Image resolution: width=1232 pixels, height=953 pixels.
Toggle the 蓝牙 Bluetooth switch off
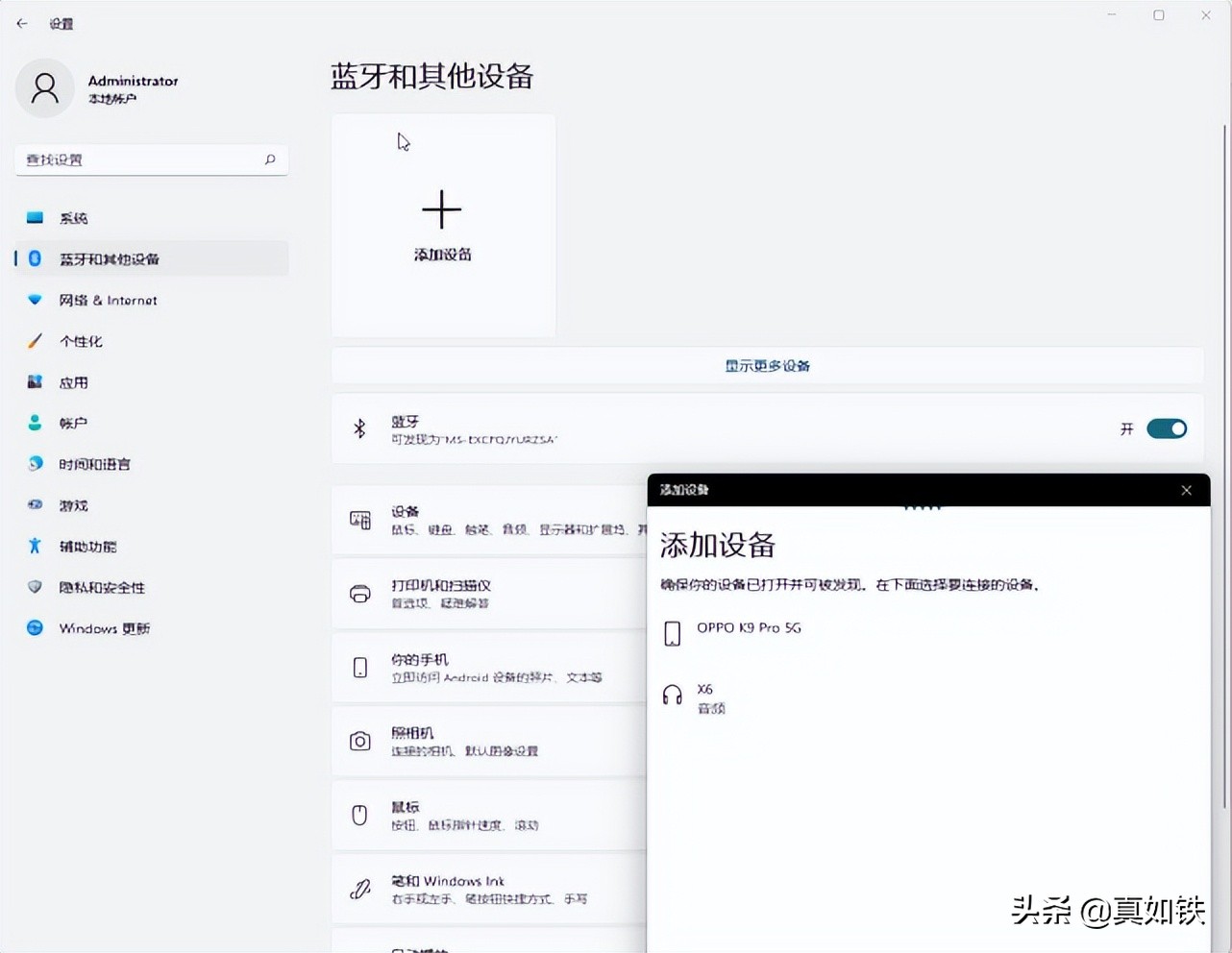[x=1166, y=428]
